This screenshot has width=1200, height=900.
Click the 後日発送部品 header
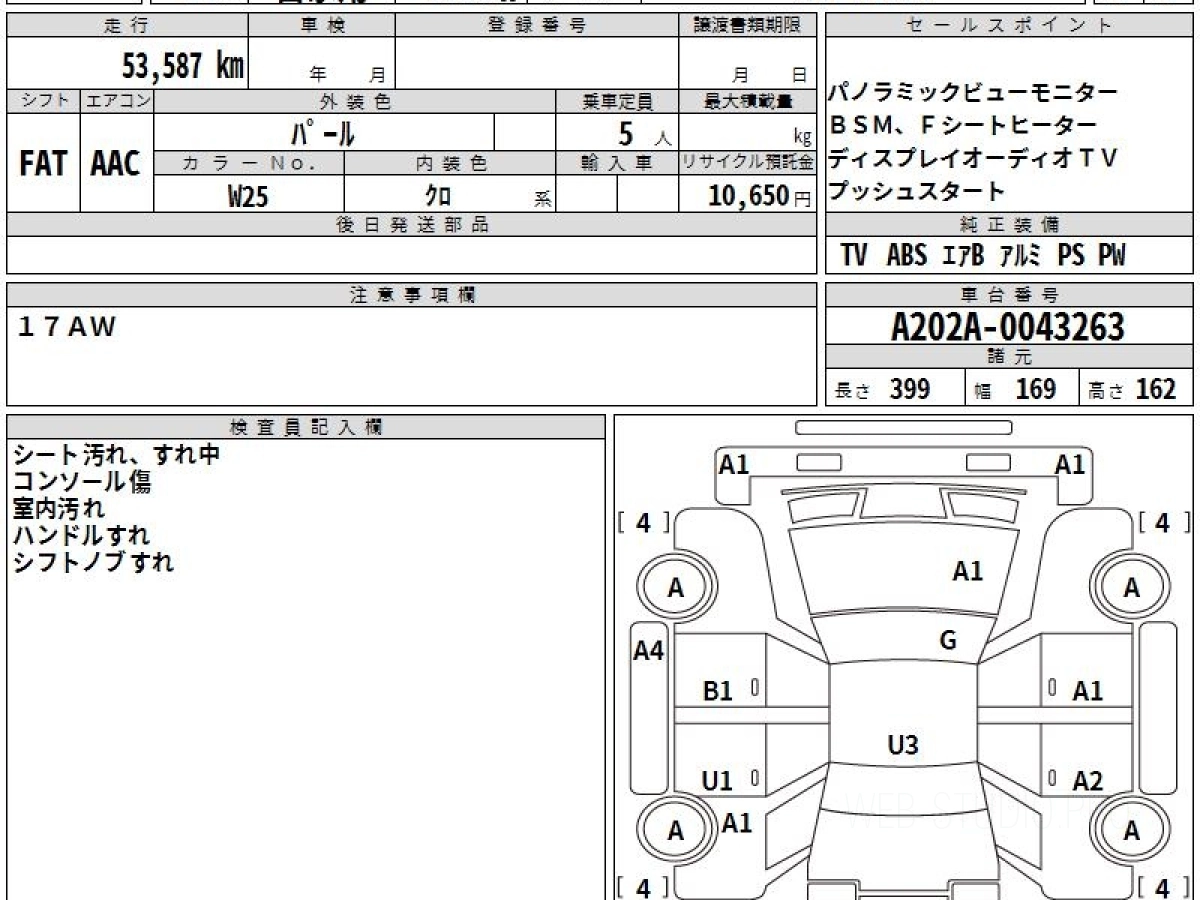coord(412,225)
